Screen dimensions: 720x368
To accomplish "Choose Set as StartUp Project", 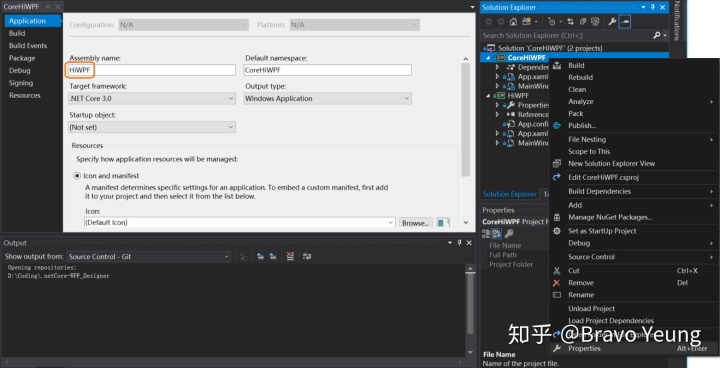I will coord(602,231).
